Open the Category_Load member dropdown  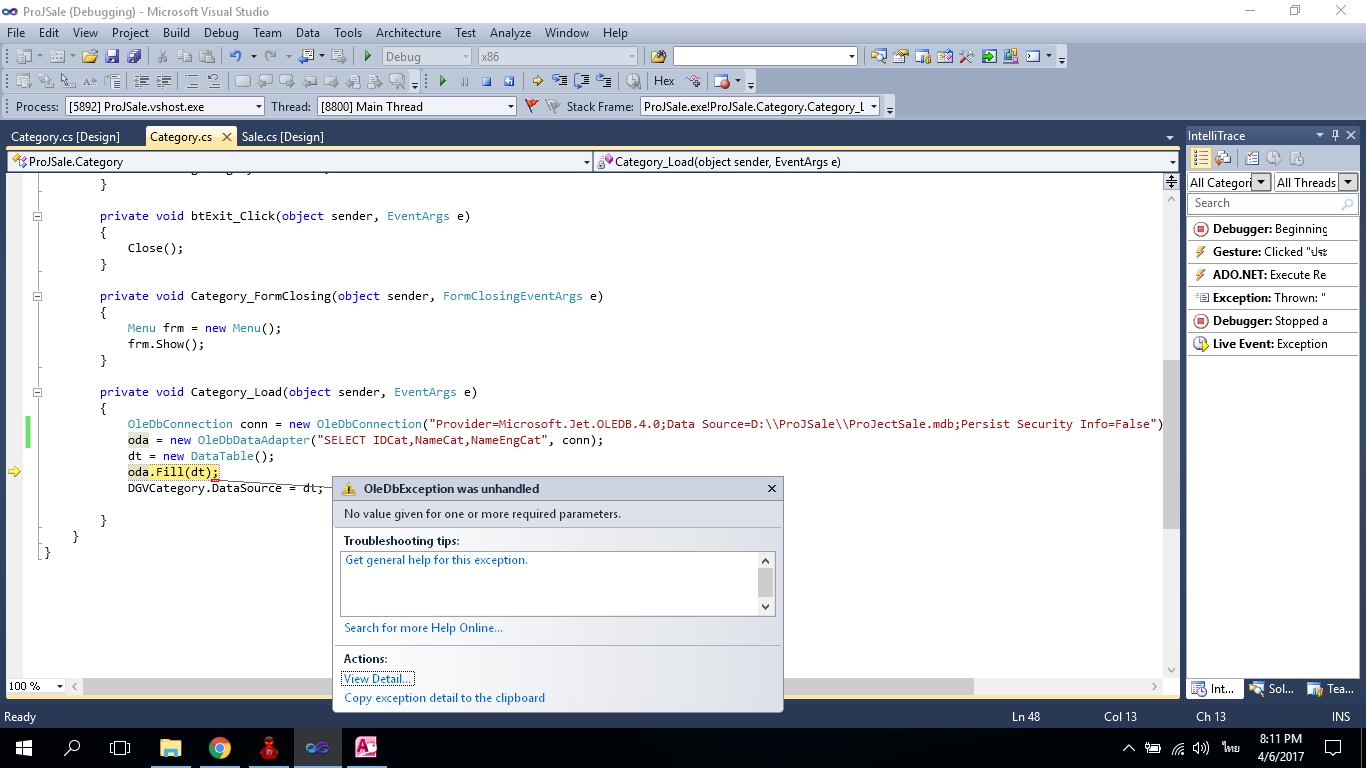(887, 161)
